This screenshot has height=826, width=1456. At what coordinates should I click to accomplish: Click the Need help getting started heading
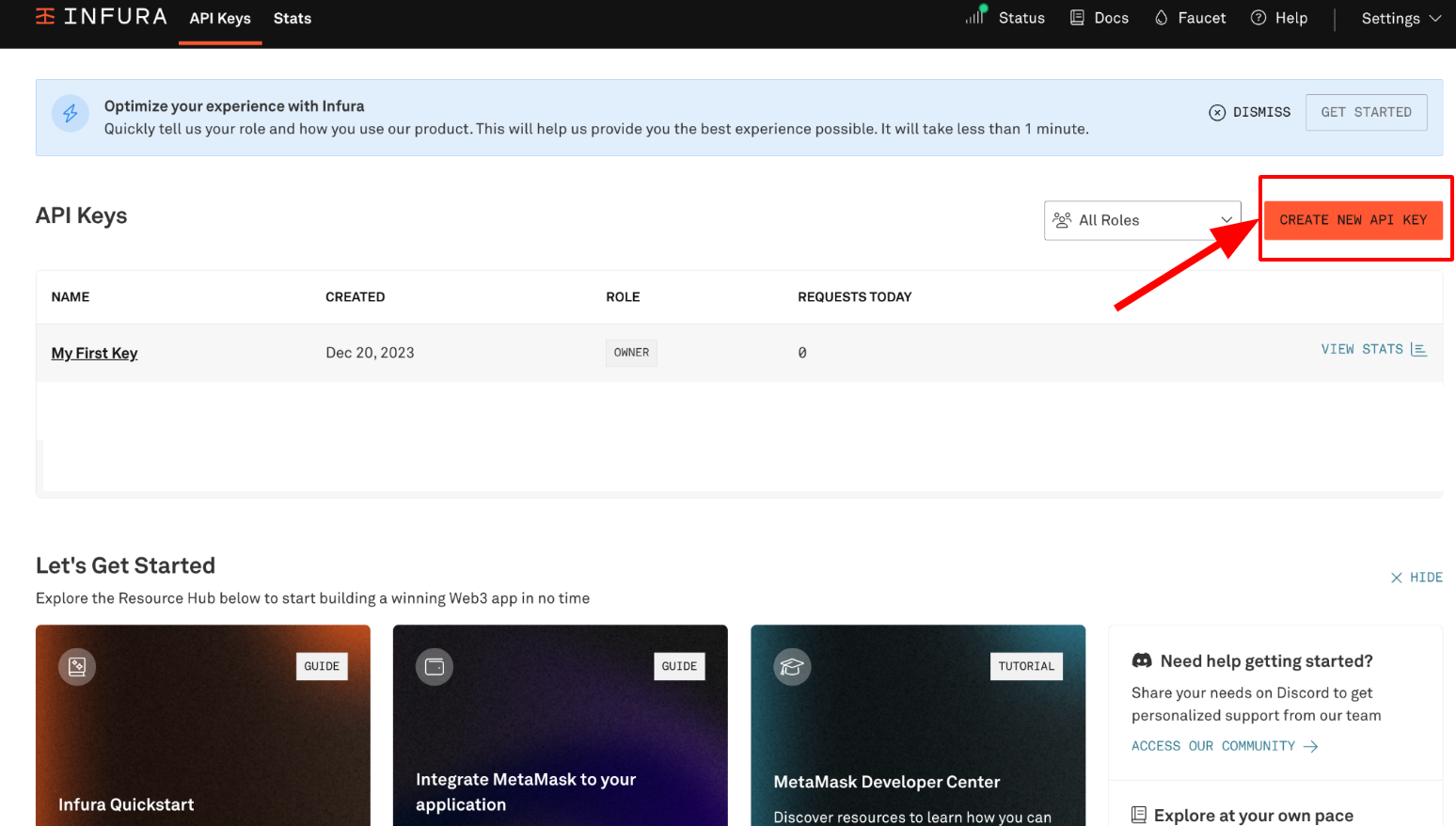click(x=1267, y=661)
